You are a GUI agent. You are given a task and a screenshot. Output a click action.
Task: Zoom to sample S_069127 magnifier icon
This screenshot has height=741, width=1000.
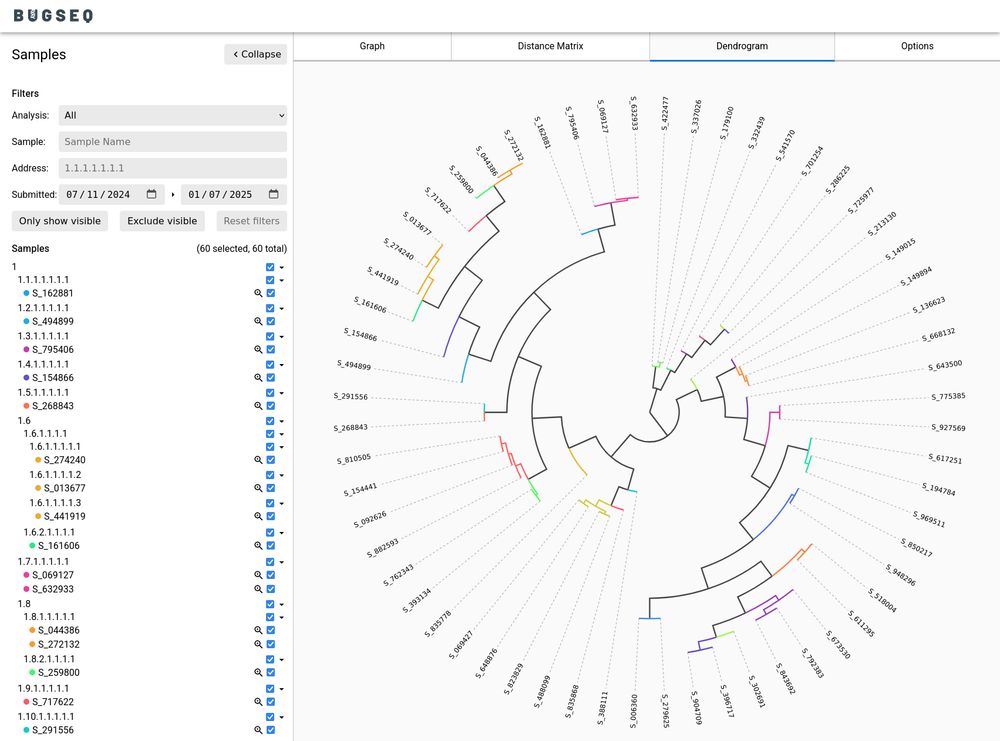(258, 575)
